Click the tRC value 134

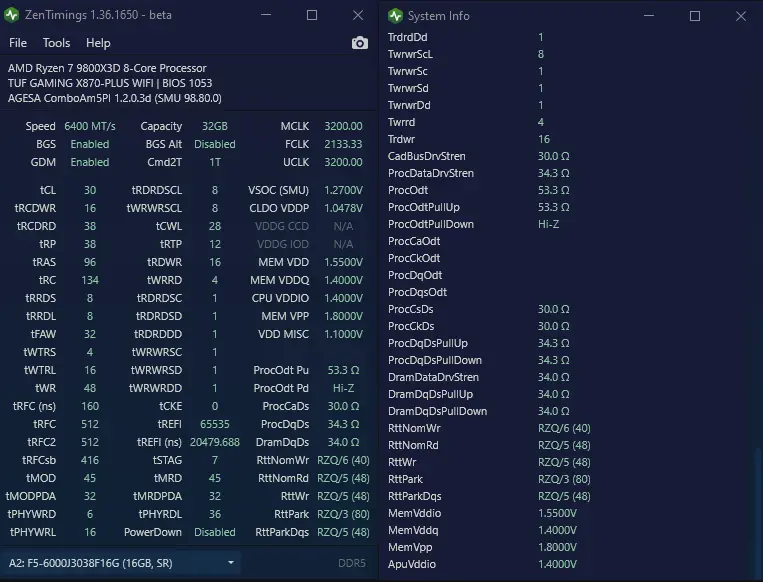90,280
